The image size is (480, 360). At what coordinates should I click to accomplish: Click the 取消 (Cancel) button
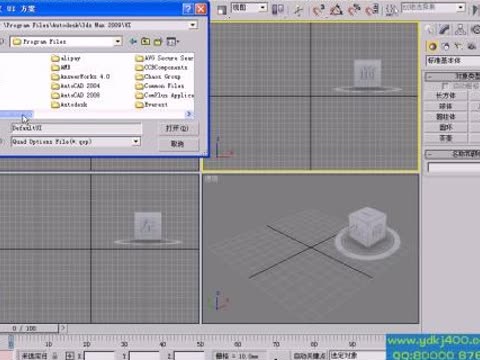point(178,144)
